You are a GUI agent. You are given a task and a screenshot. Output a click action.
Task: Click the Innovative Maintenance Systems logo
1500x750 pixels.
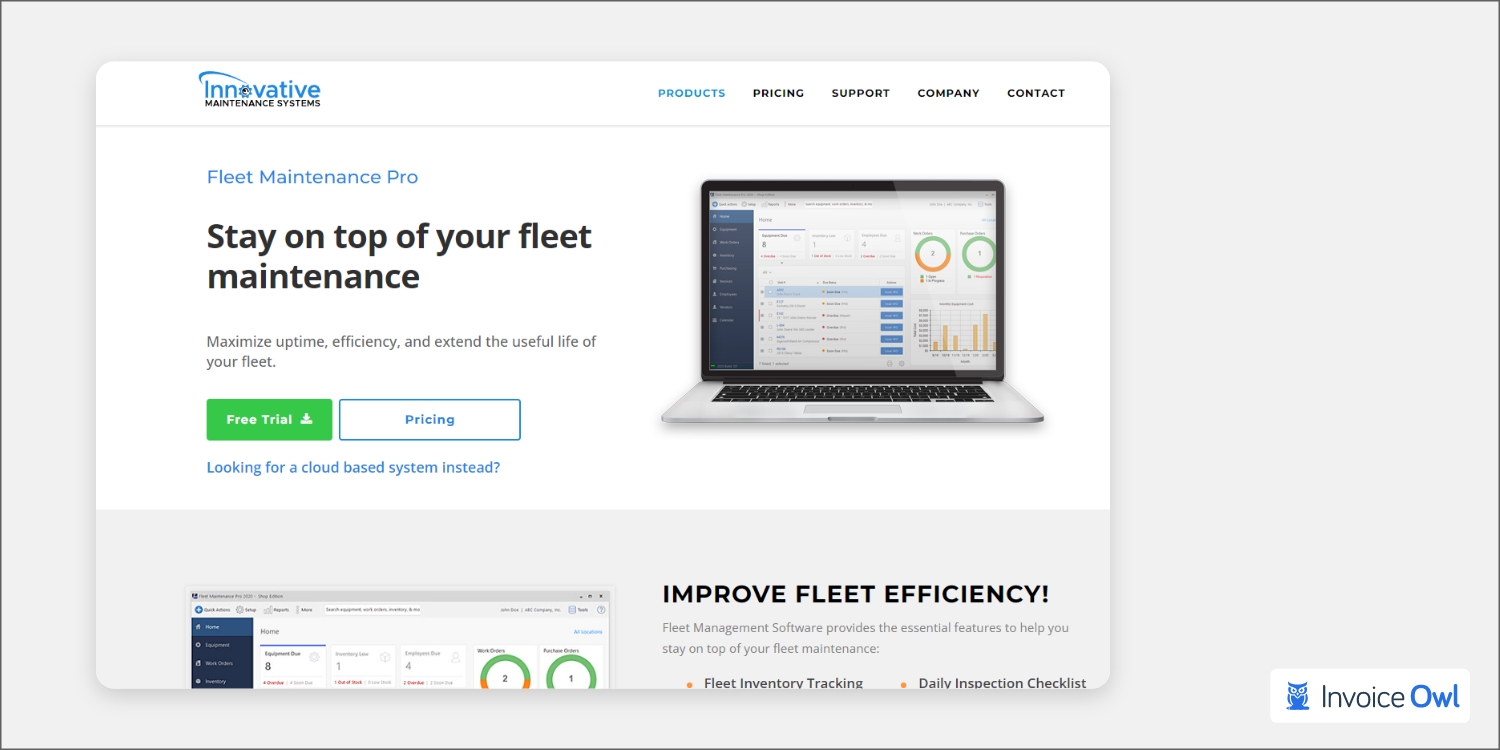[x=260, y=90]
